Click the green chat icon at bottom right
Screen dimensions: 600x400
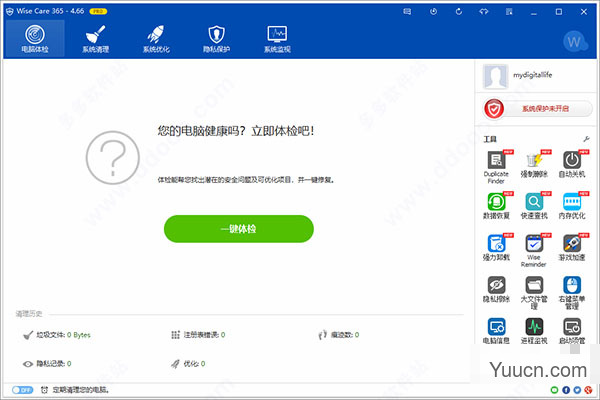pyautogui.click(x=554, y=390)
